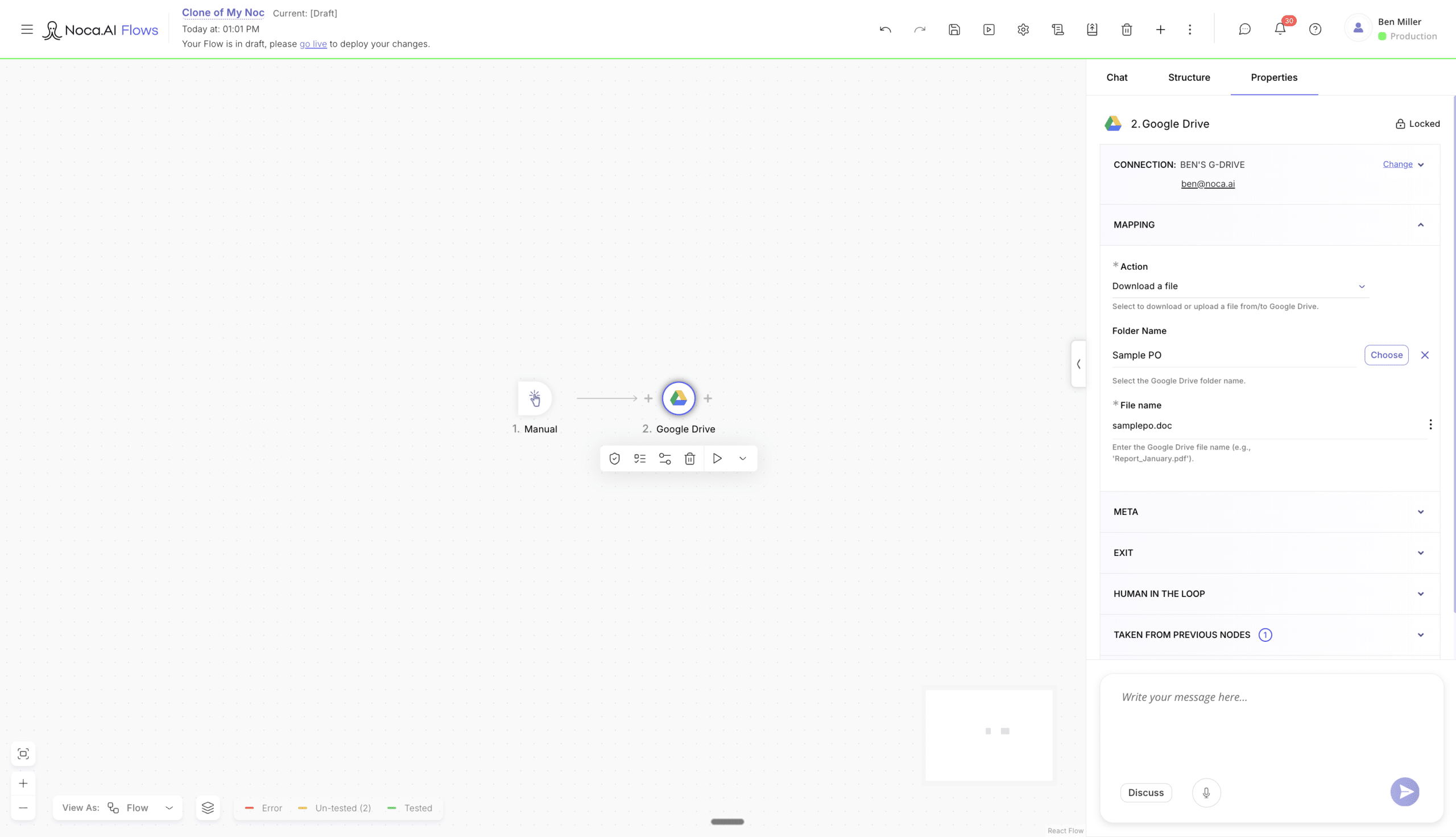Click the fit view icon

click(x=23, y=754)
